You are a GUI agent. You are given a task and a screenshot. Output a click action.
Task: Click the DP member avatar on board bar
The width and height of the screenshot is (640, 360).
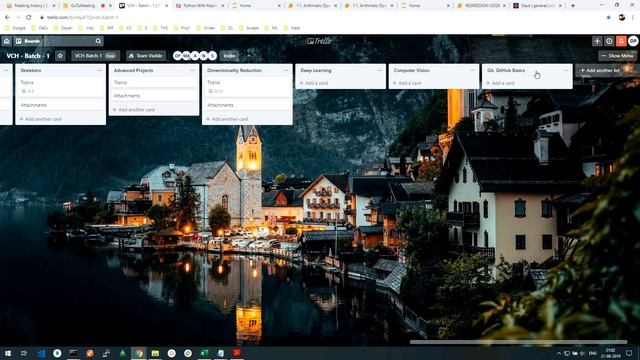[x=177, y=56]
